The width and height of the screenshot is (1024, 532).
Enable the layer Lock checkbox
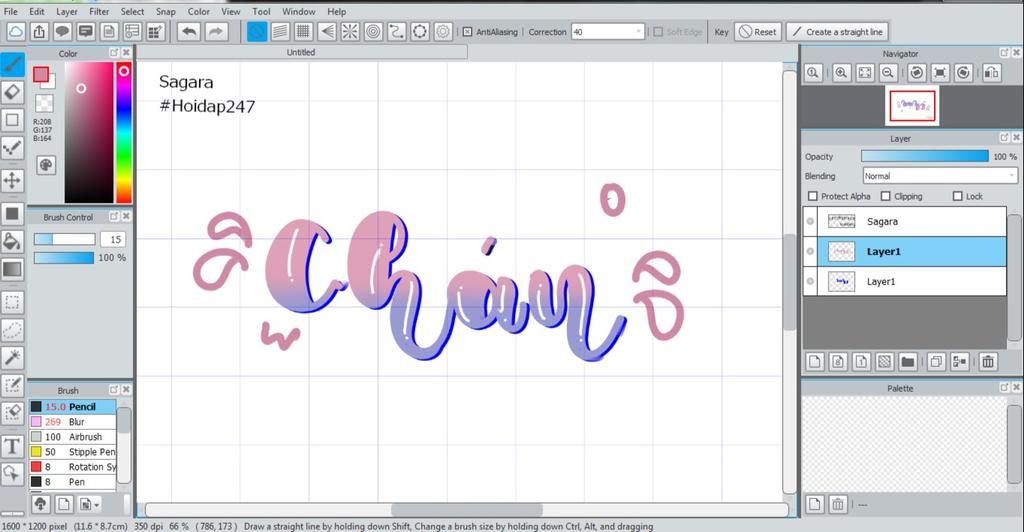tap(957, 196)
